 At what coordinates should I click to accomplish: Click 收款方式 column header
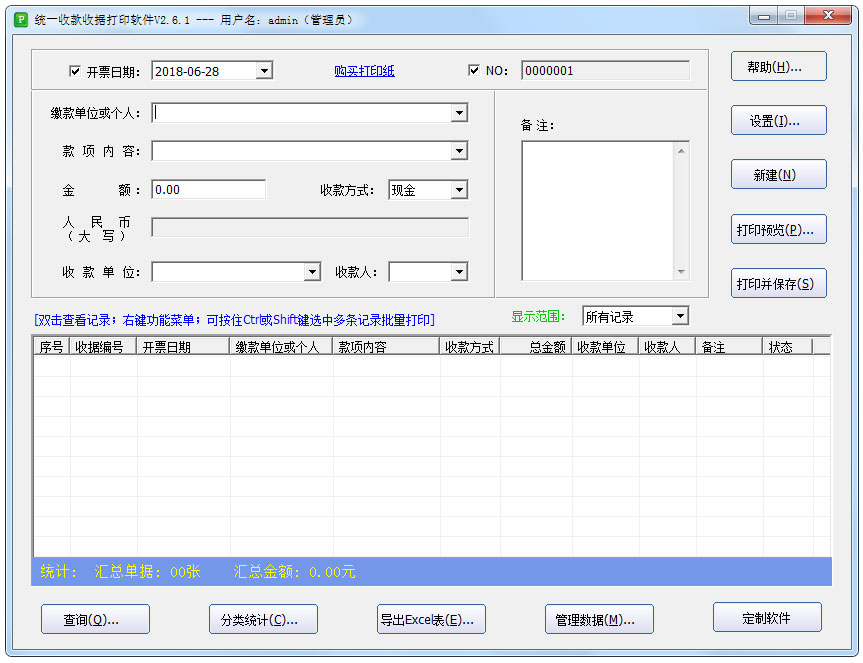pos(469,347)
